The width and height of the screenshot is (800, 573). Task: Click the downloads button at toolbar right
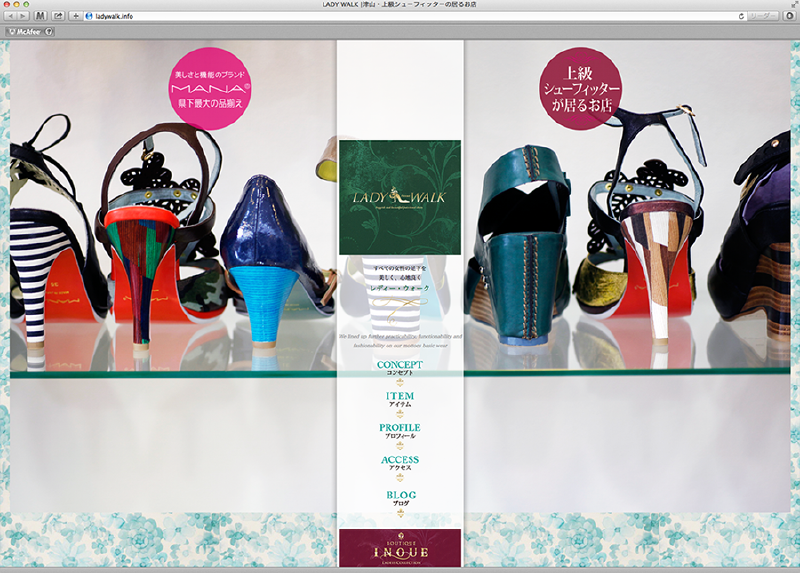point(790,17)
